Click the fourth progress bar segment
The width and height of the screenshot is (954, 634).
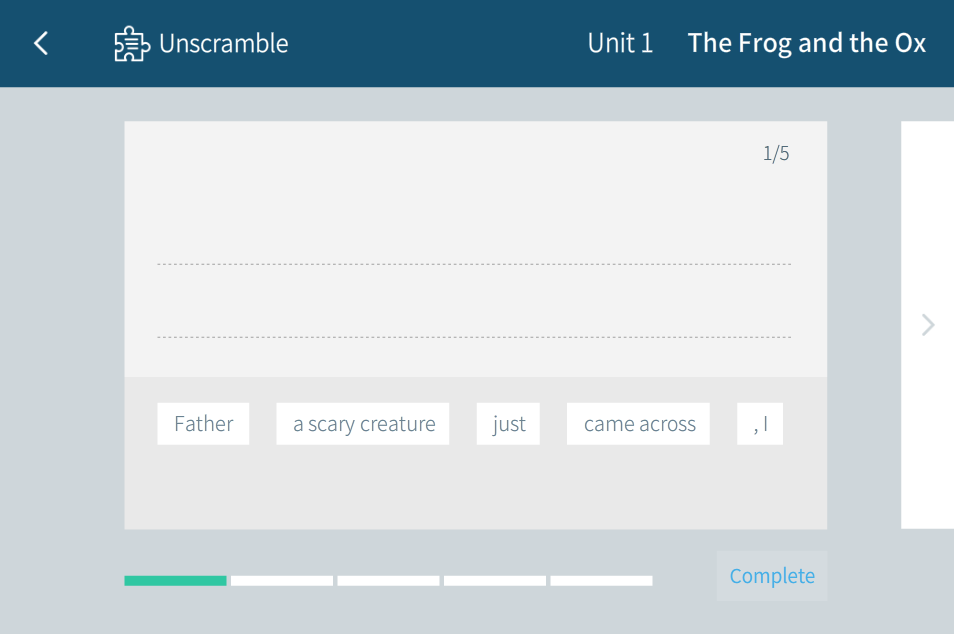coord(495,580)
